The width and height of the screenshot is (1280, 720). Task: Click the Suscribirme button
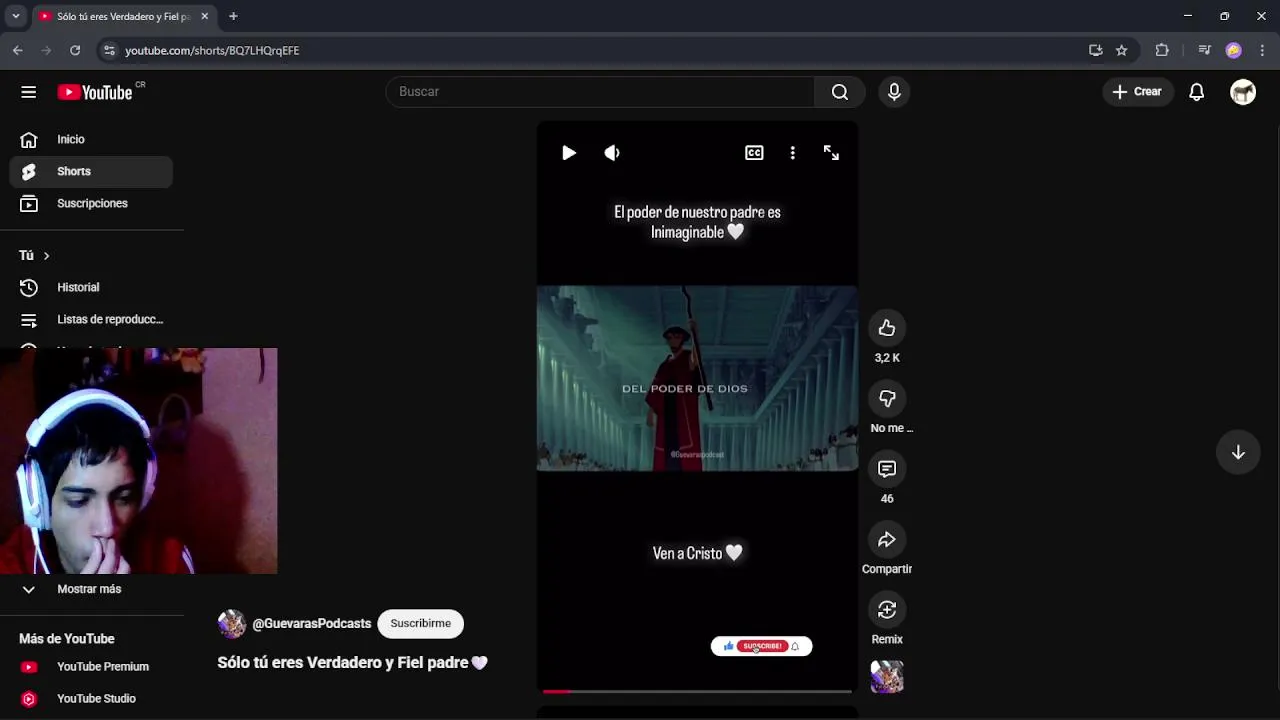pyautogui.click(x=420, y=624)
